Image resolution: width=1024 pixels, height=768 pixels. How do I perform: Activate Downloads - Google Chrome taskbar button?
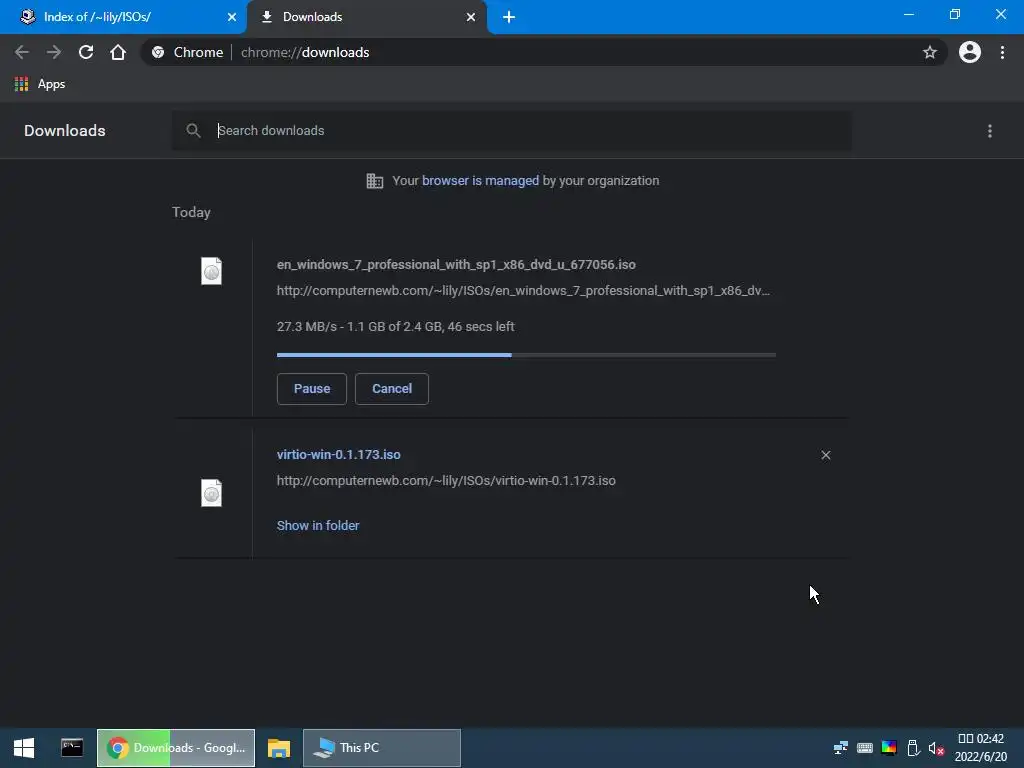point(176,748)
